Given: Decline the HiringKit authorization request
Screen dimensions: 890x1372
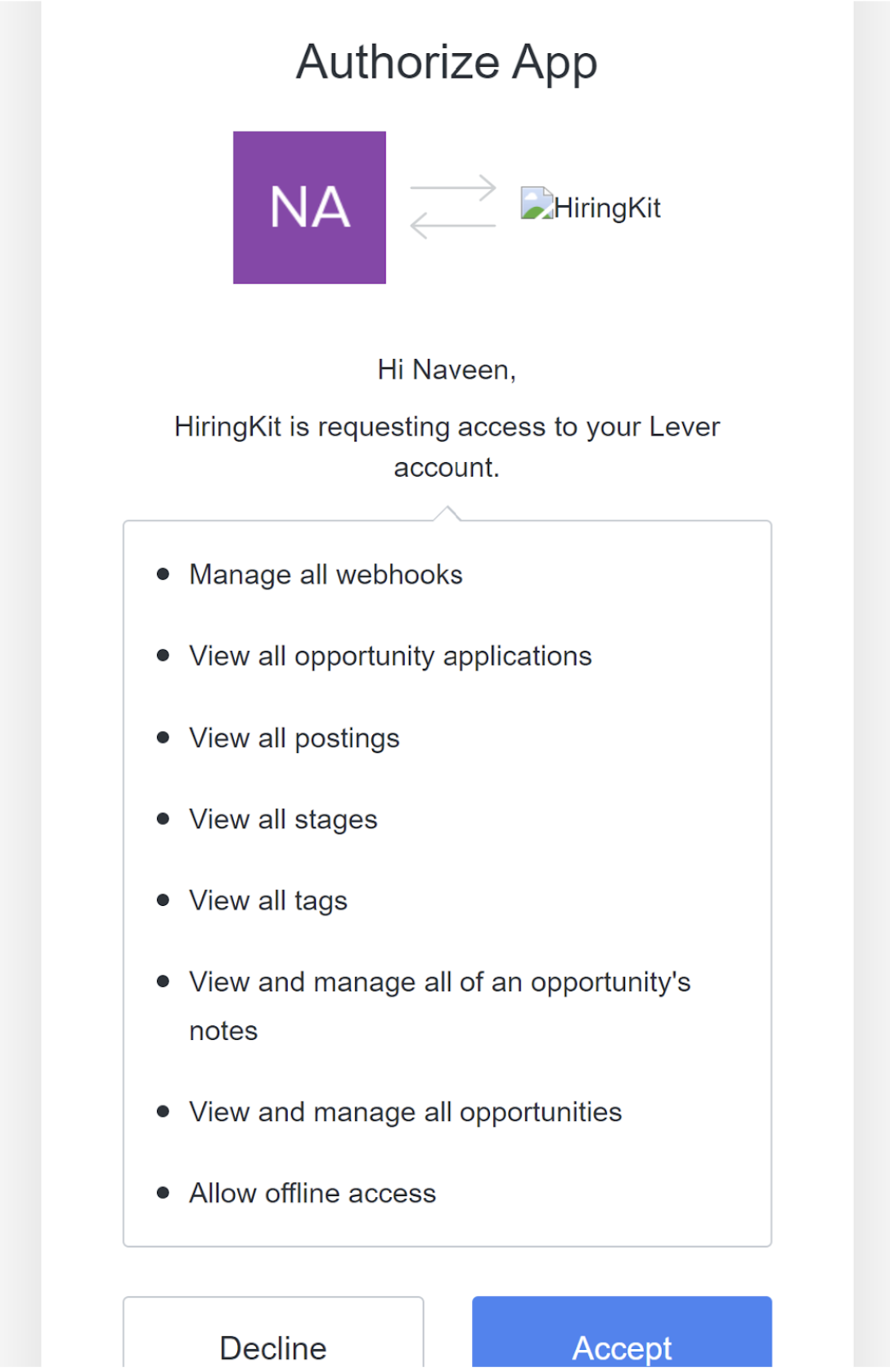Looking at the screenshot, I should [x=273, y=1341].
